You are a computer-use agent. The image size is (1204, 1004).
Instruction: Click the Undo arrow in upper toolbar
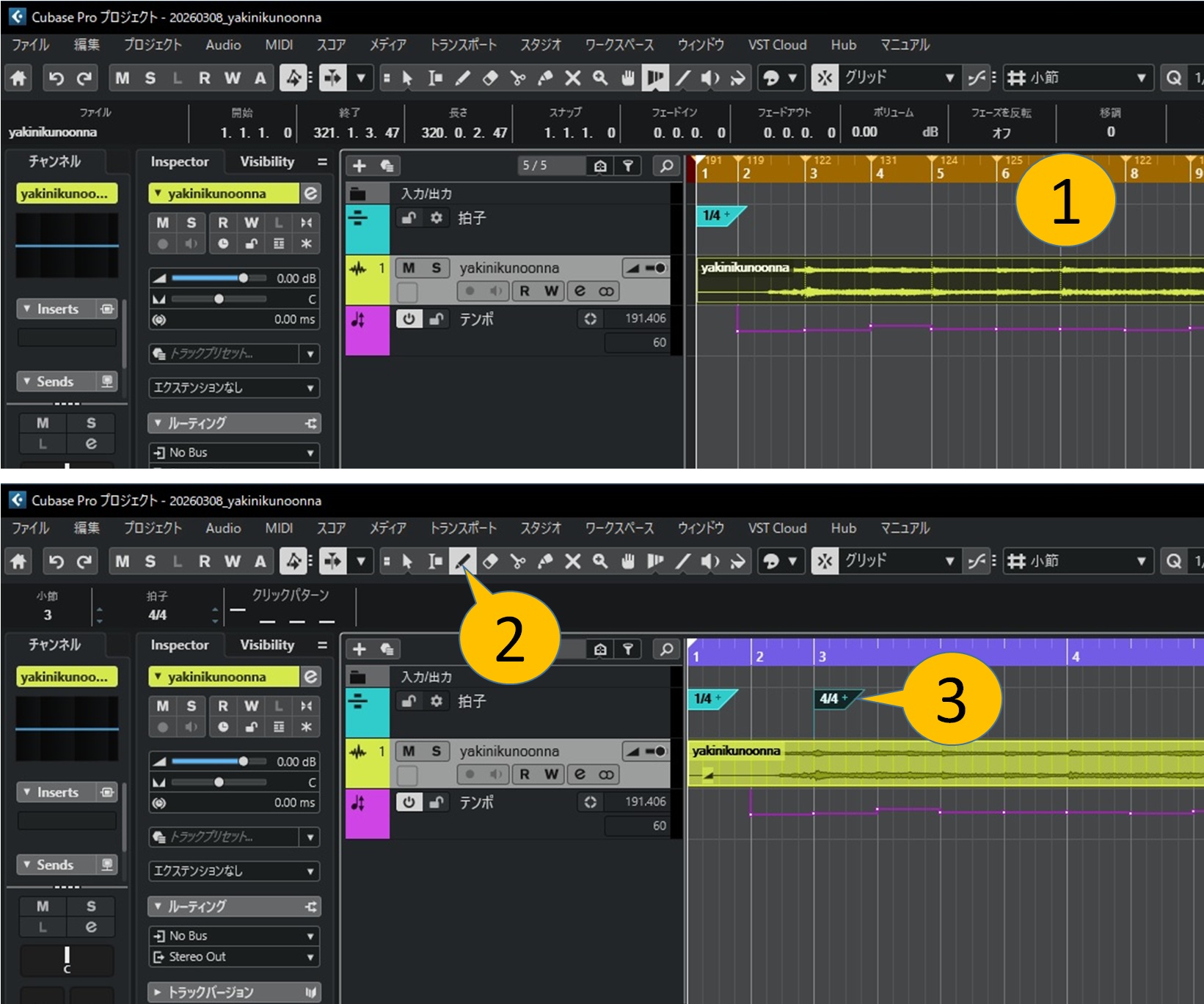click(x=56, y=78)
